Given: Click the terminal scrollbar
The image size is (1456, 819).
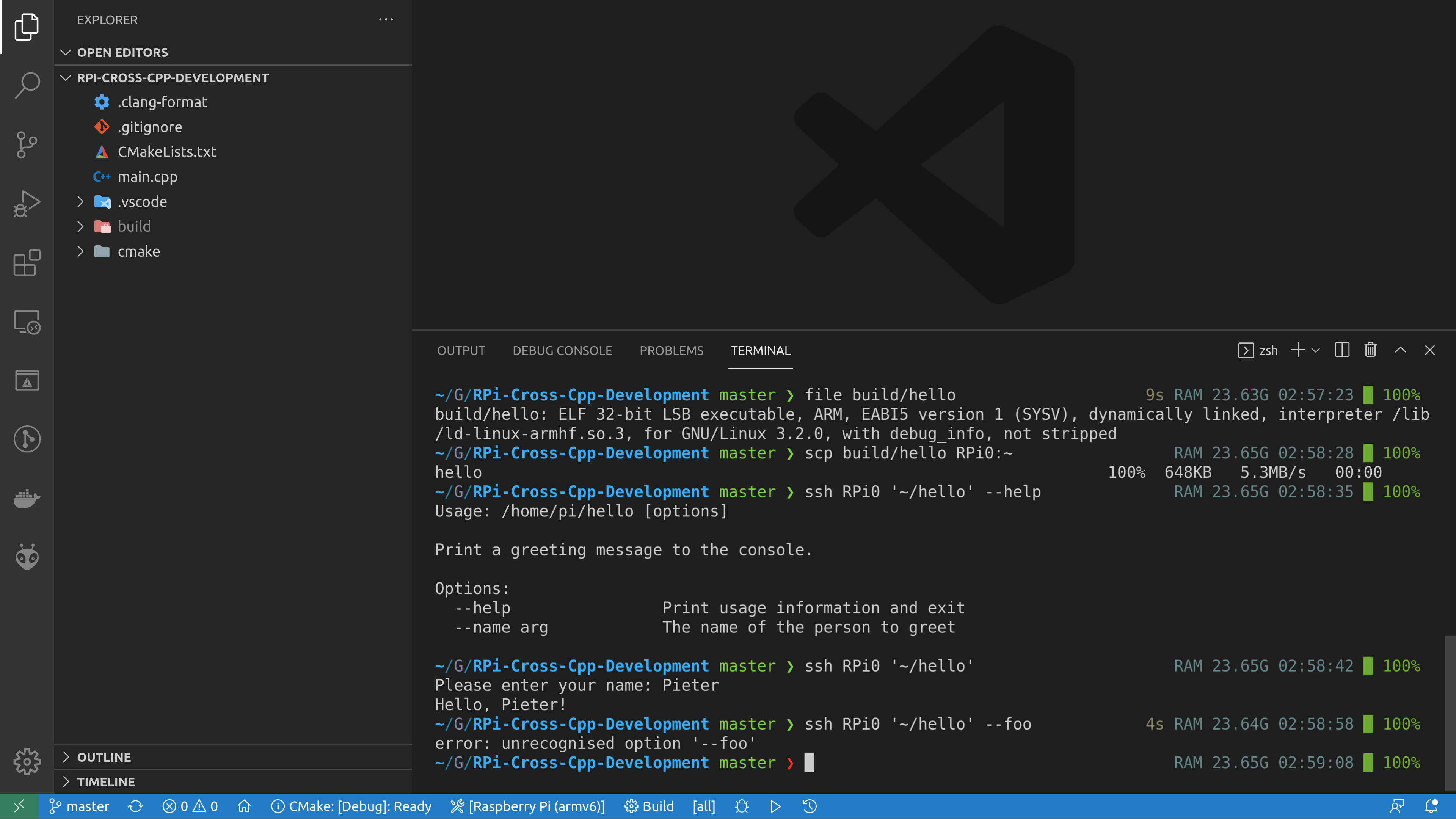Looking at the screenshot, I should pyautogui.click(x=1450, y=713).
